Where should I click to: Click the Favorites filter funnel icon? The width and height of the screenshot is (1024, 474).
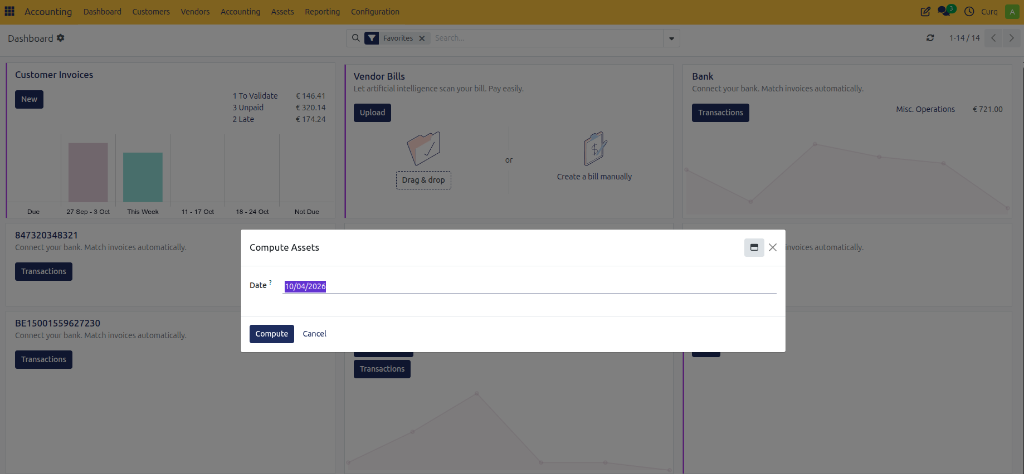372,39
